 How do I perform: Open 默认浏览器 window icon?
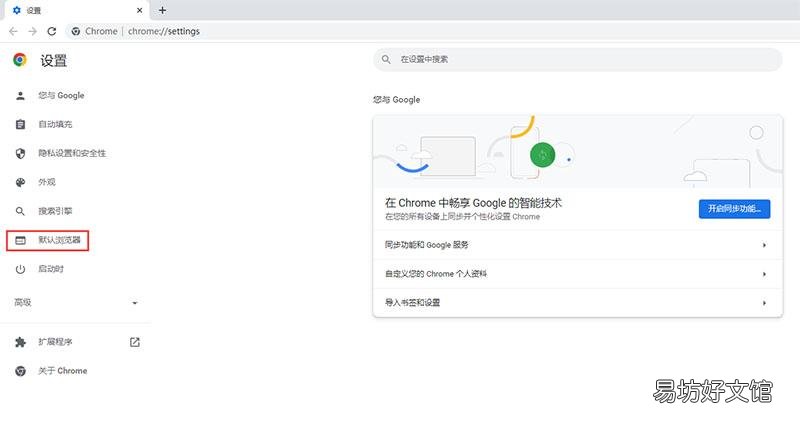tap(20, 240)
